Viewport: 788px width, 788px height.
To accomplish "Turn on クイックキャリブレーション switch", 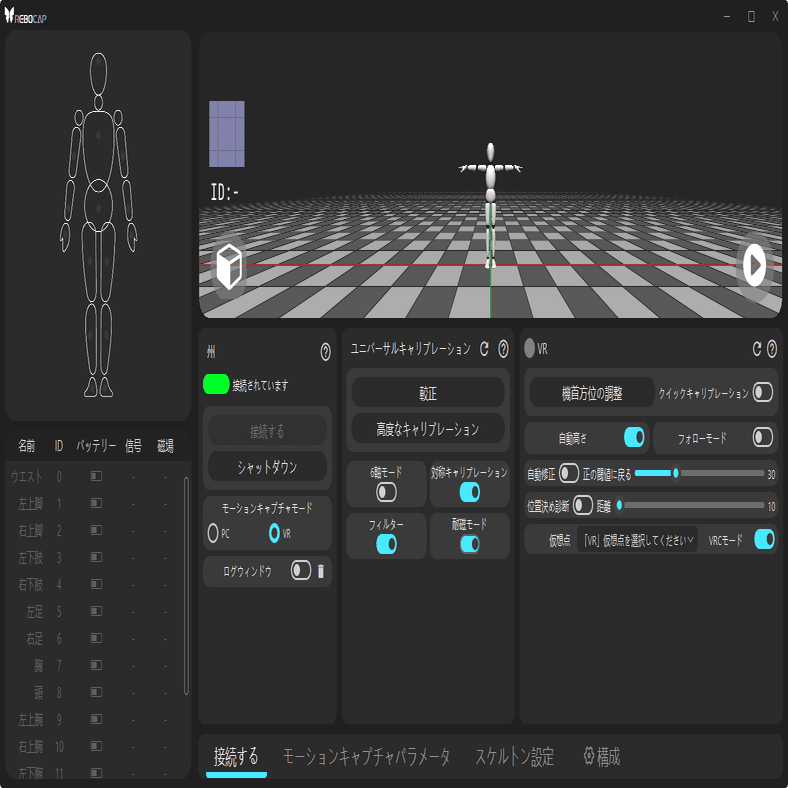I will point(763,393).
